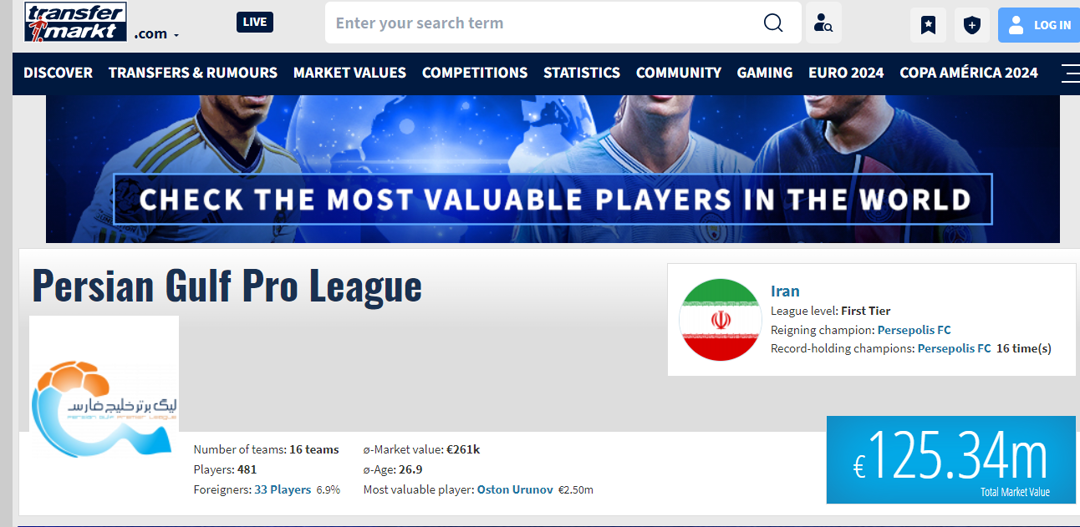Expand the hamburger menu in navigation bar
Image resolution: width=1080 pixels, height=527 pixels.
point(1069,72)
